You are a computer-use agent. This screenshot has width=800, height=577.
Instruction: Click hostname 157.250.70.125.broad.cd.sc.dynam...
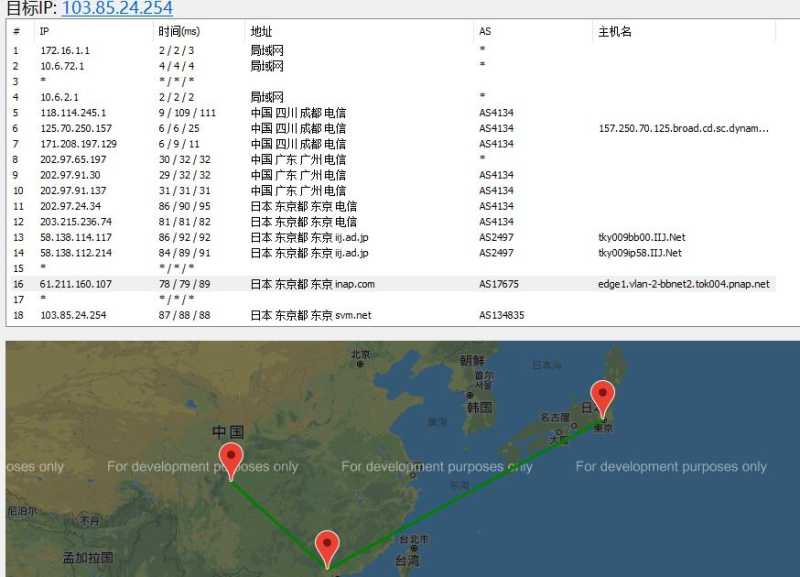pyautogui.click(x=684, y=128)
